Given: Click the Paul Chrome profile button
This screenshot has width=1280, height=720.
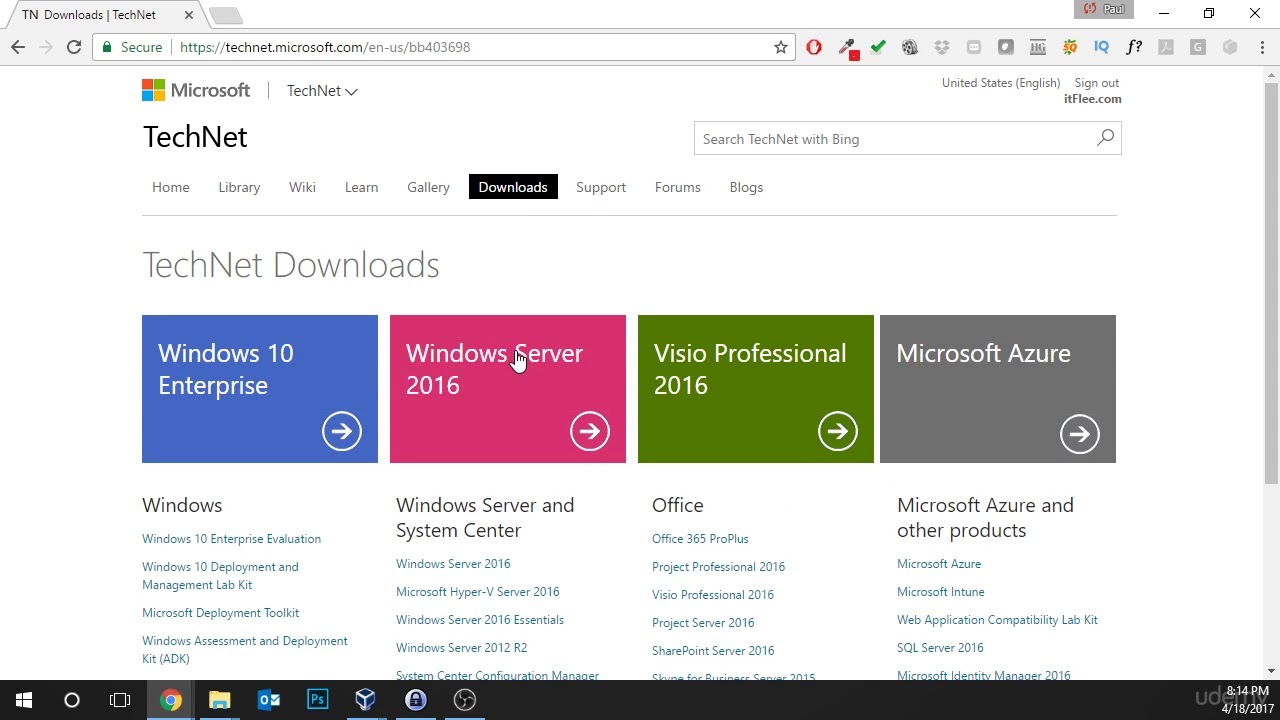Looking at the screenshot, I should click(1105, 9).
